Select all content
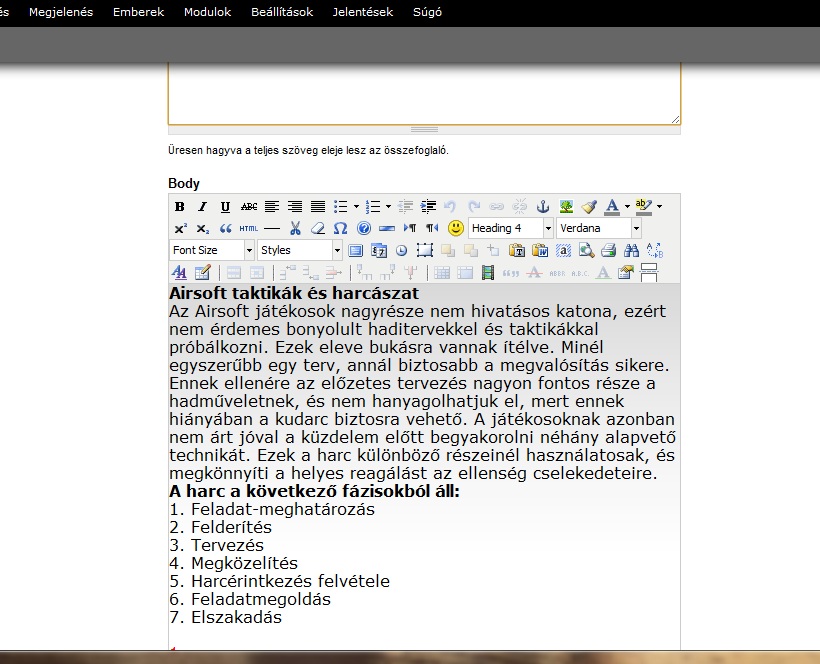 pyautogui.click(x=563, y=250)
